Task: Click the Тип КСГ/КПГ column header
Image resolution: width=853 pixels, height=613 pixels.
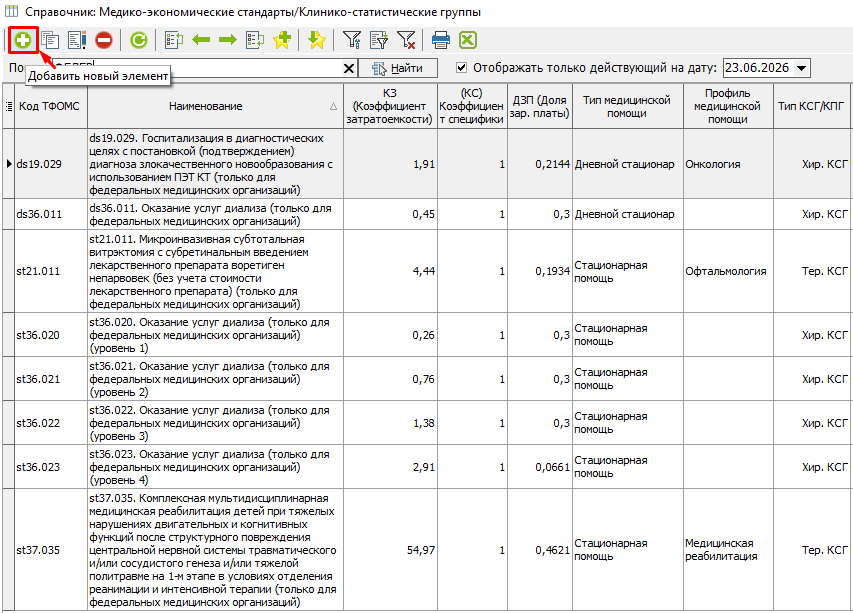Action: pyautogui.click(x=812, y=106)
